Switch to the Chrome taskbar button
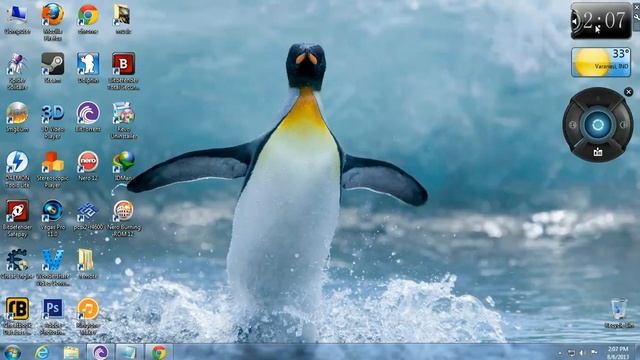The height and width of the screenshot is (360, 640). pyautogui.click(x=159, y=352)
